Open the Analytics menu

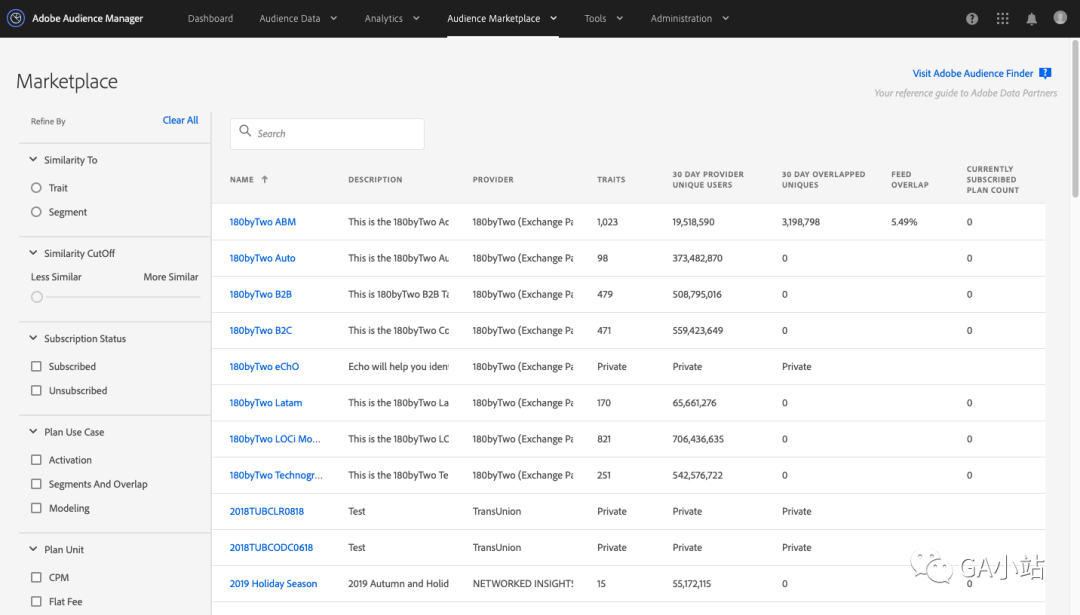coord(384,19)
